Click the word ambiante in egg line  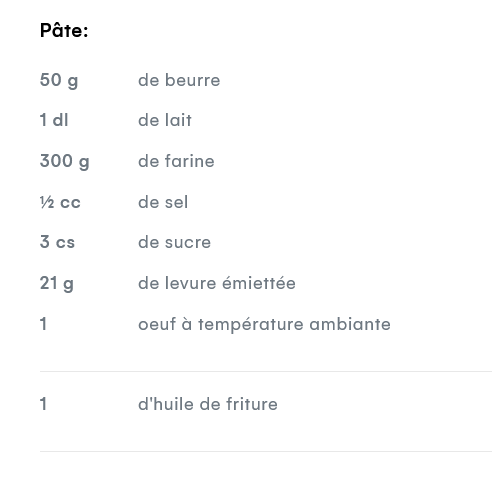tap(350, 324)
